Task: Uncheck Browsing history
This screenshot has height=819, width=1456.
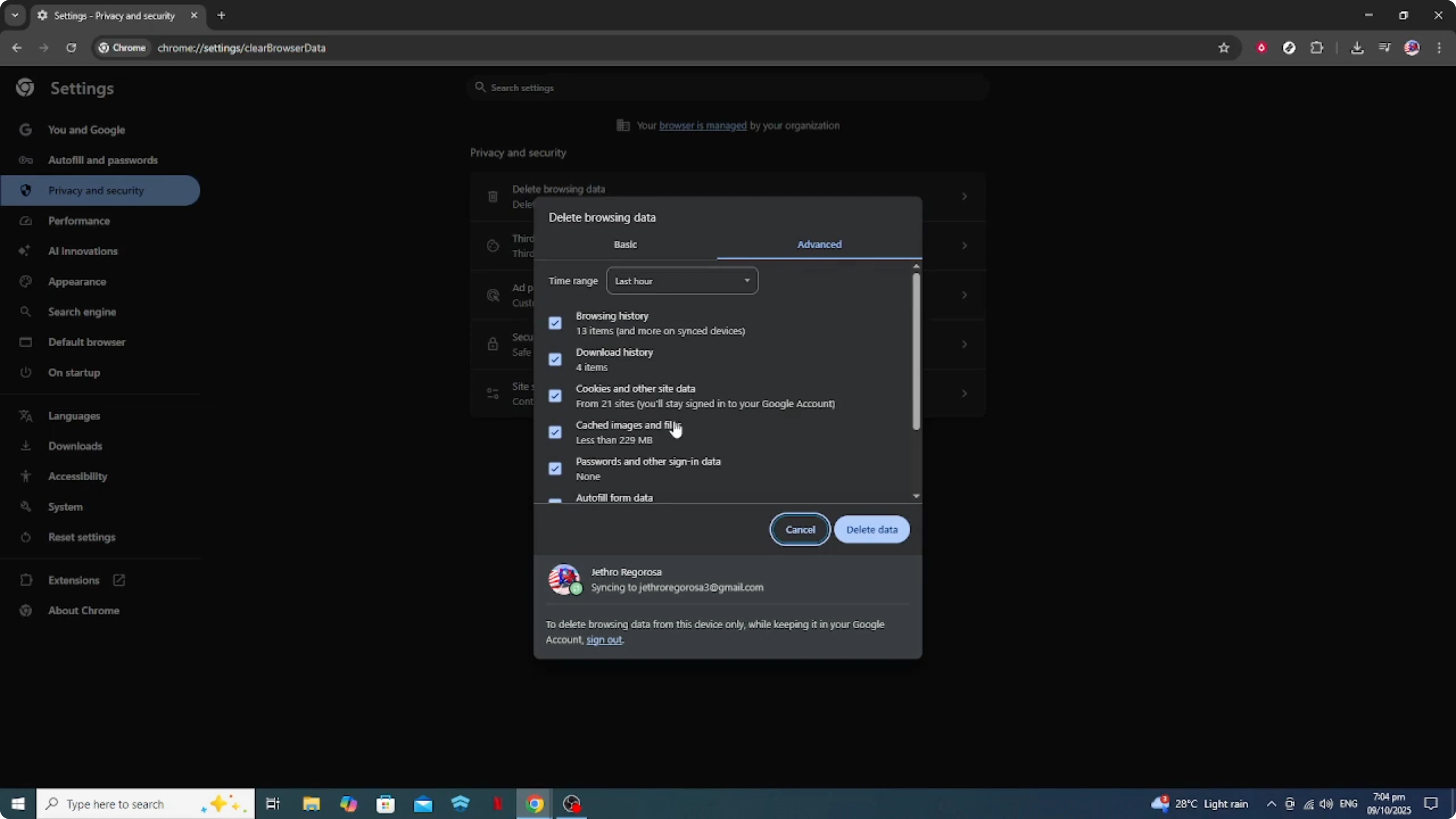Action: [555, 322]
